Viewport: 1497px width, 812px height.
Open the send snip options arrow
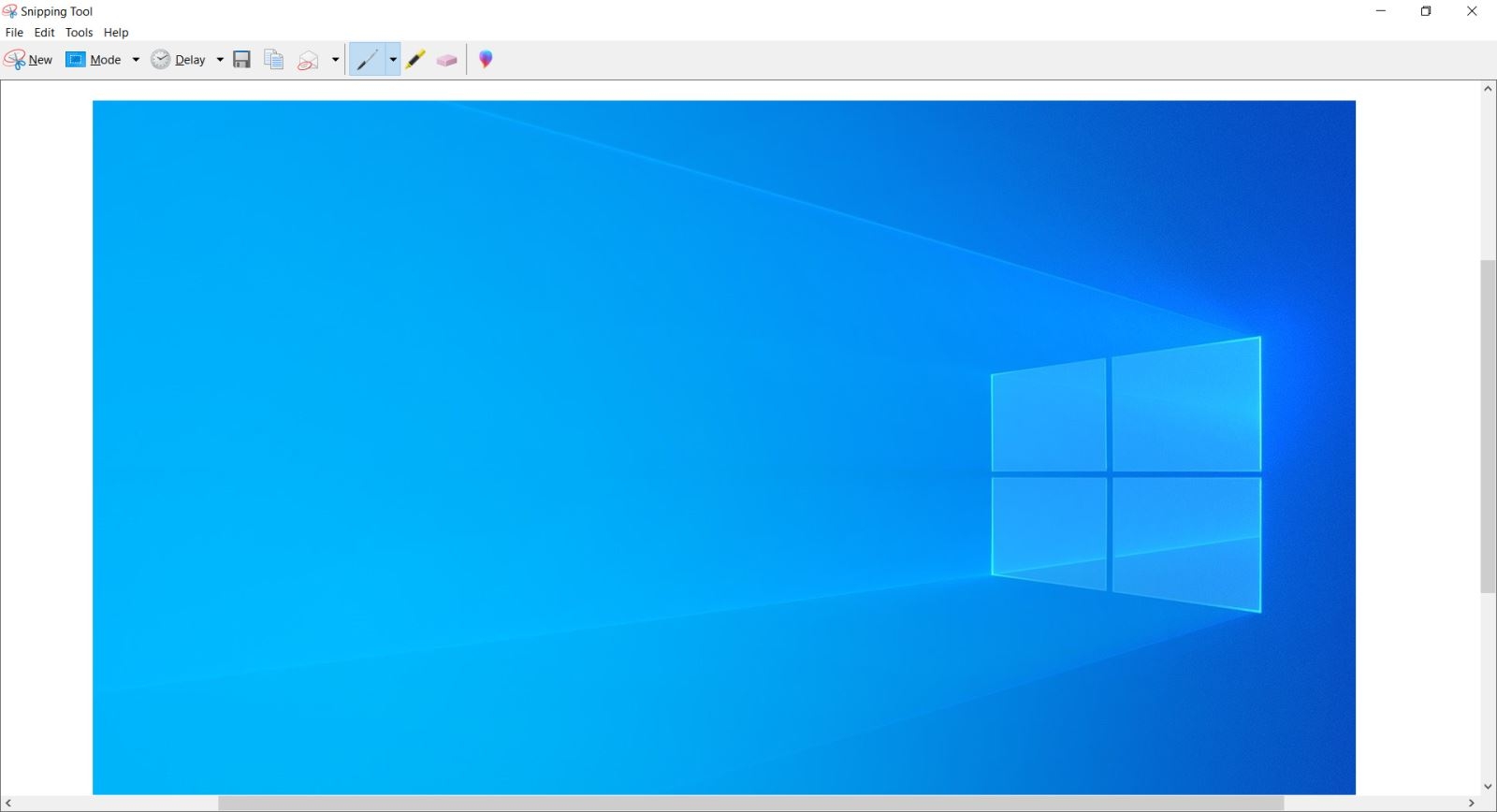tap(335, 60)
